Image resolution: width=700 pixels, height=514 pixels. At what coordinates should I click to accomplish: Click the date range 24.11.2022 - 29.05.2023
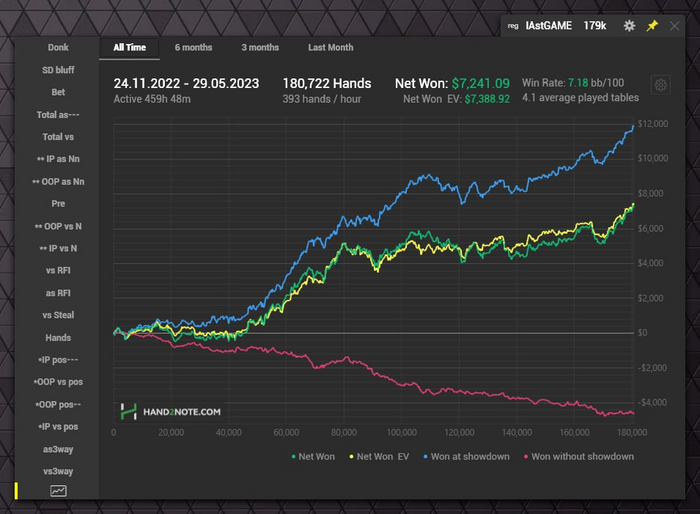pyautogui.click(x=186, y=84)
